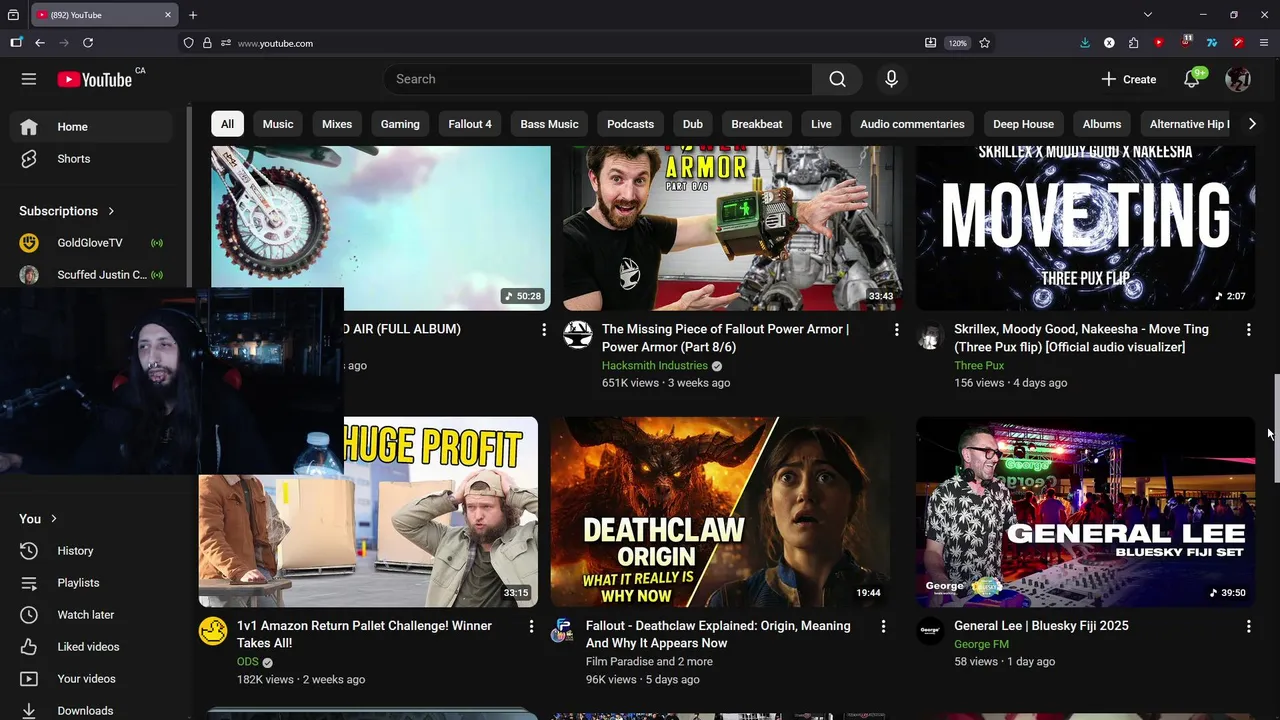
Task: Go to the YouTube logo home link
Action: coord(95,79)
